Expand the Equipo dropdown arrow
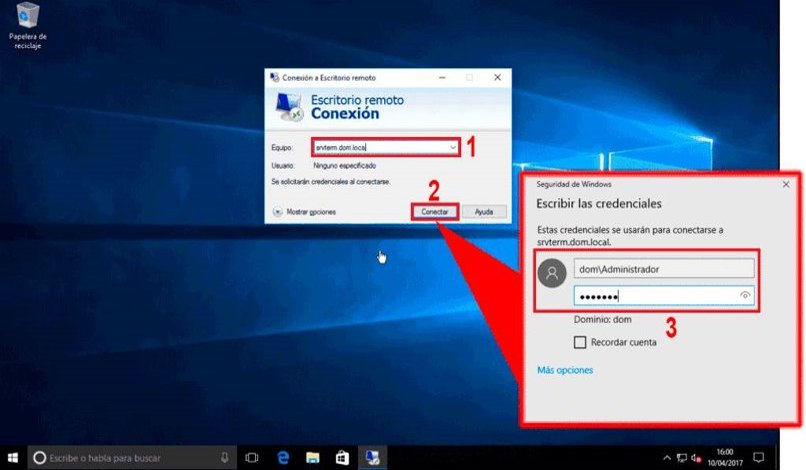This screenshot has width=806, height=470. (x=453, y=148)
